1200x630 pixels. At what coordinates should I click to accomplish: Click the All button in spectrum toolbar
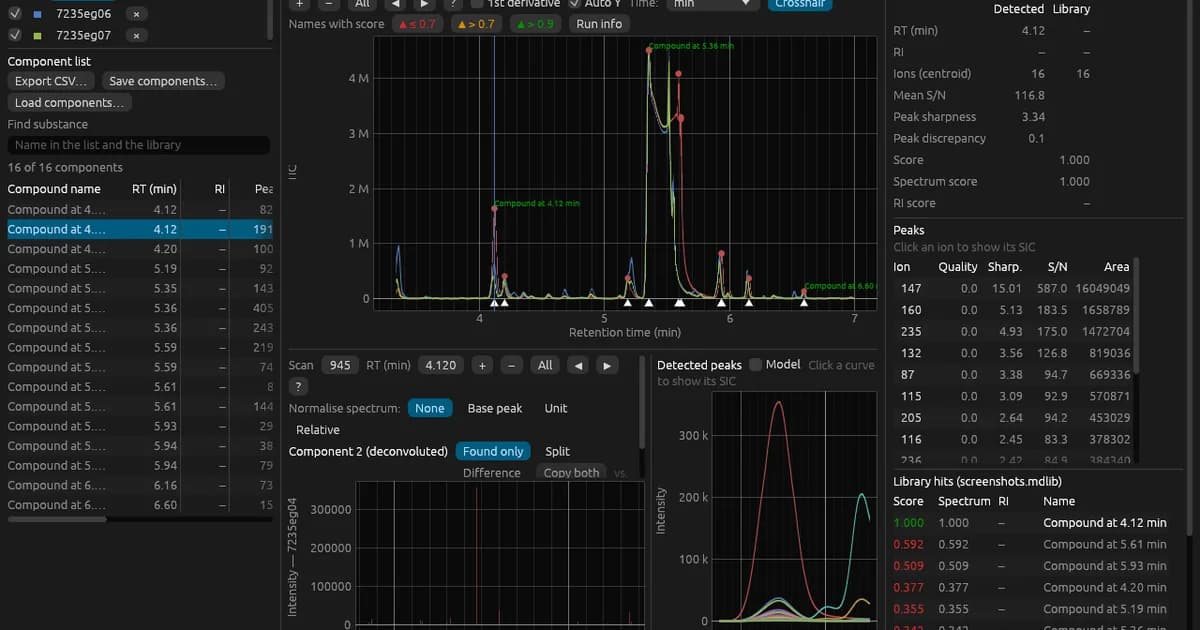tap(545, 365)
